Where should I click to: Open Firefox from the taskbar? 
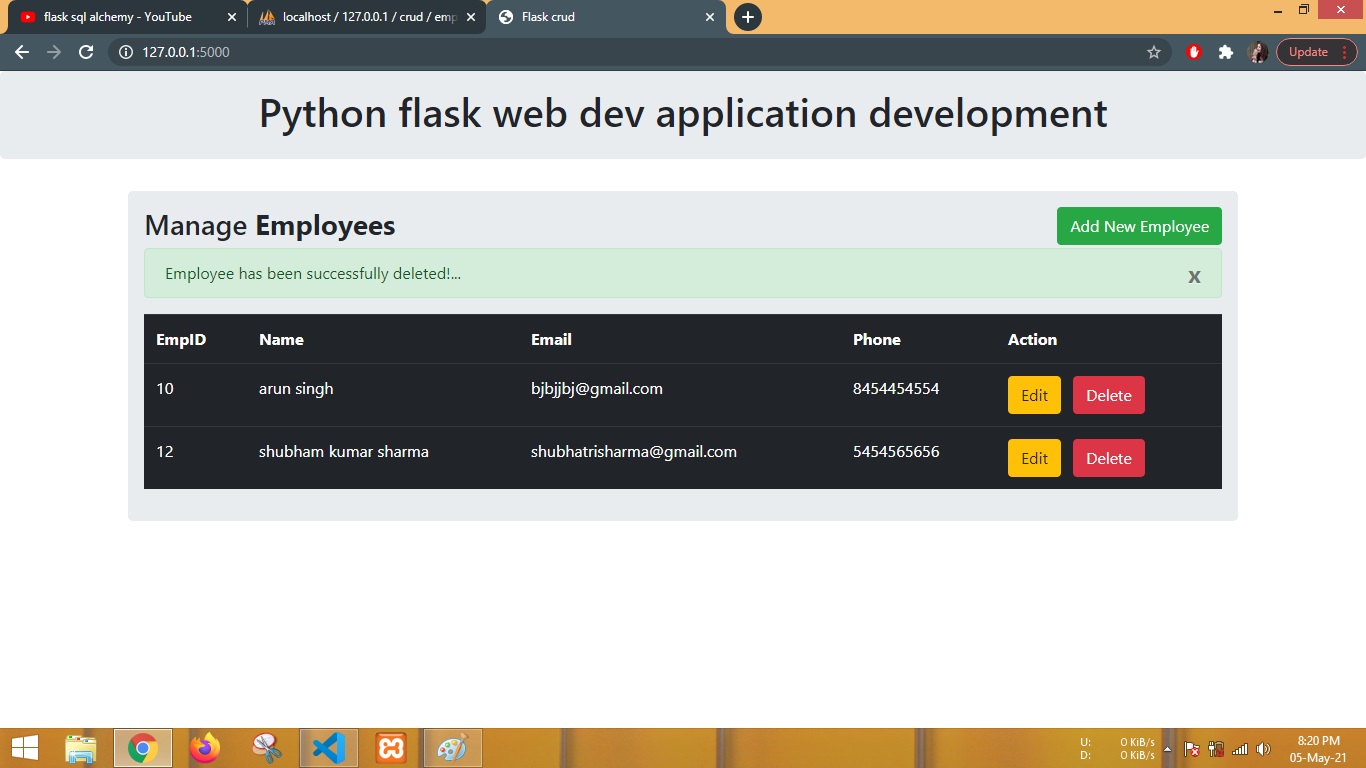[x=205, y=747]
